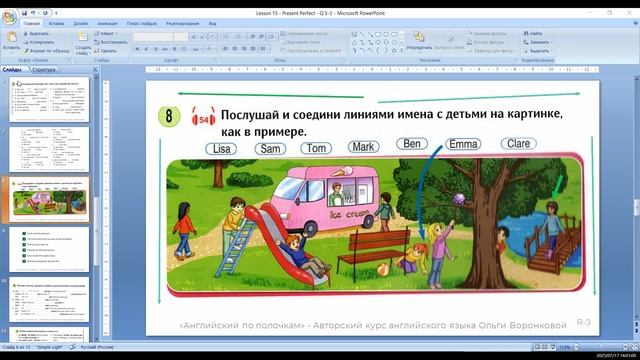Open the Показ слайдов tab
The height and width of the screenshot is (360, 640).
pyautogui.click(x=142, y=24)
